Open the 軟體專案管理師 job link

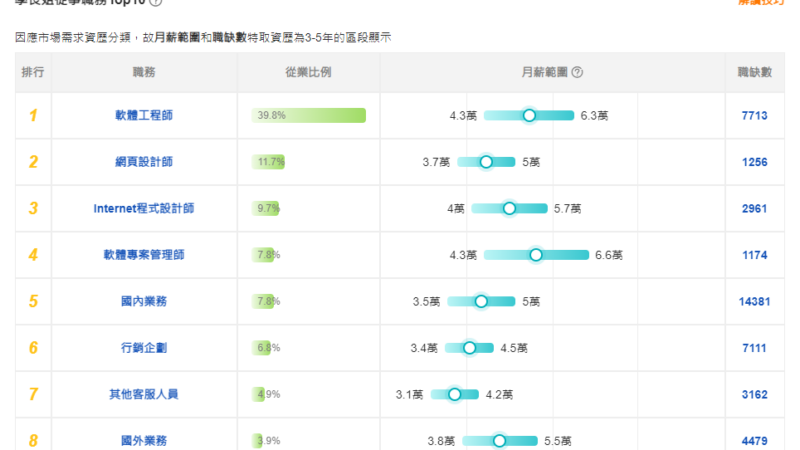point(143,255)
